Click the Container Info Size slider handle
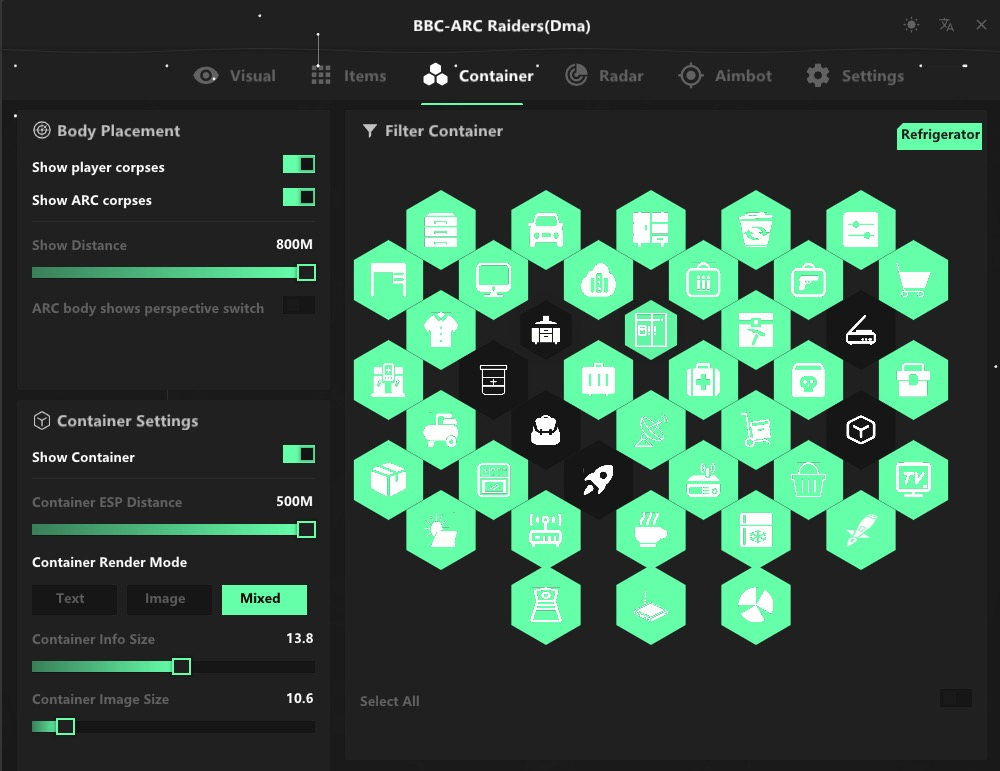The height and width of the screenshot is (771, 1000). (x=181, y=666)
